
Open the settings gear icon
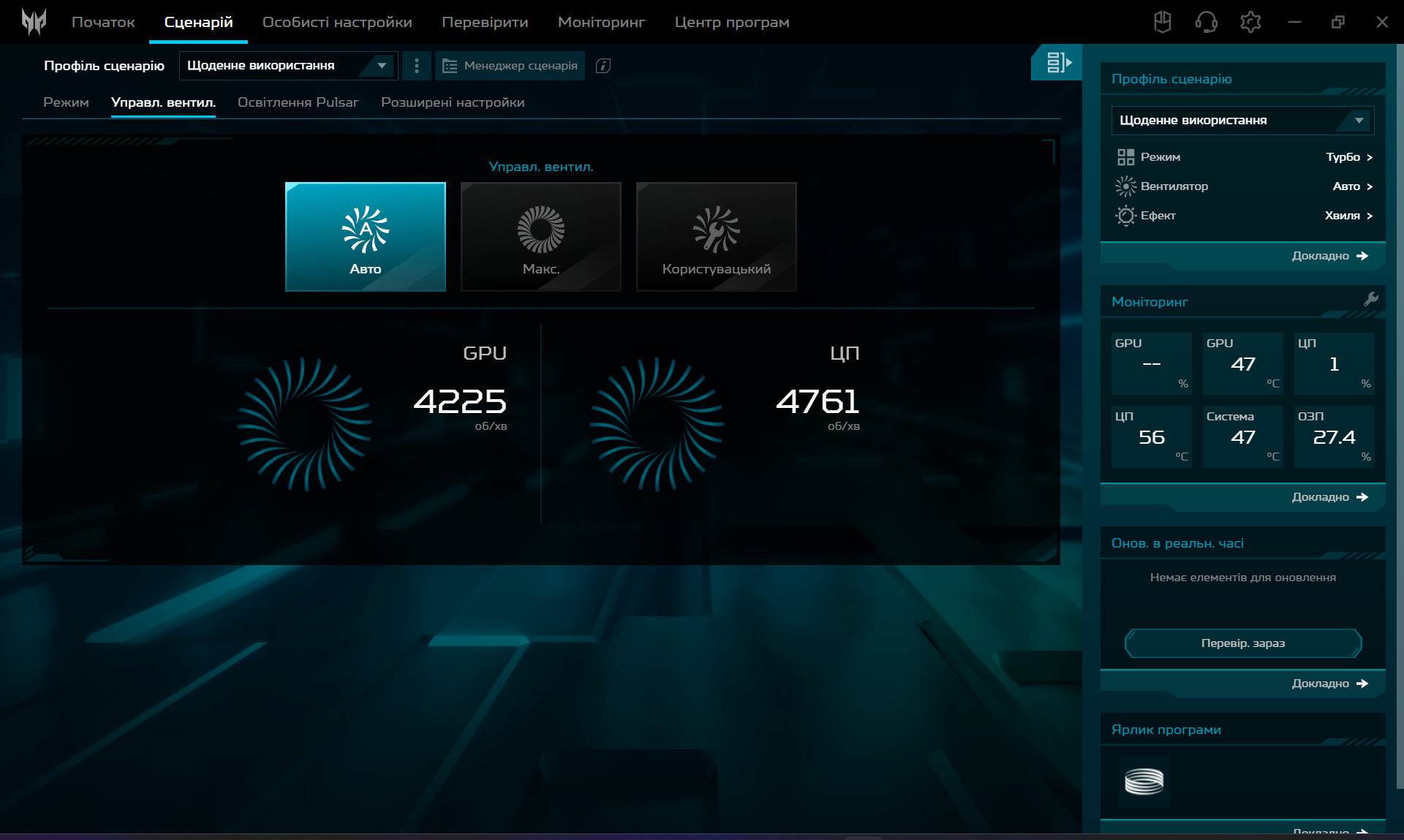[1250, 22]
